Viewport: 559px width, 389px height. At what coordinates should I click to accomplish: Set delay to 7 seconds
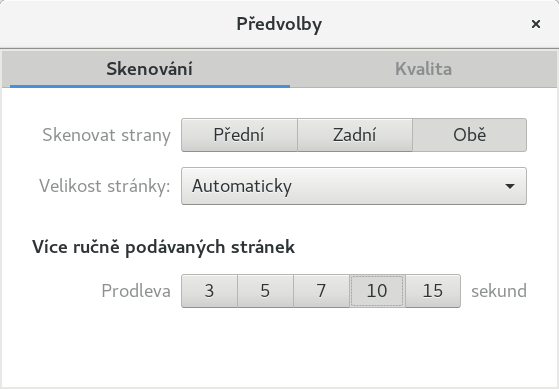pos(321,291)
